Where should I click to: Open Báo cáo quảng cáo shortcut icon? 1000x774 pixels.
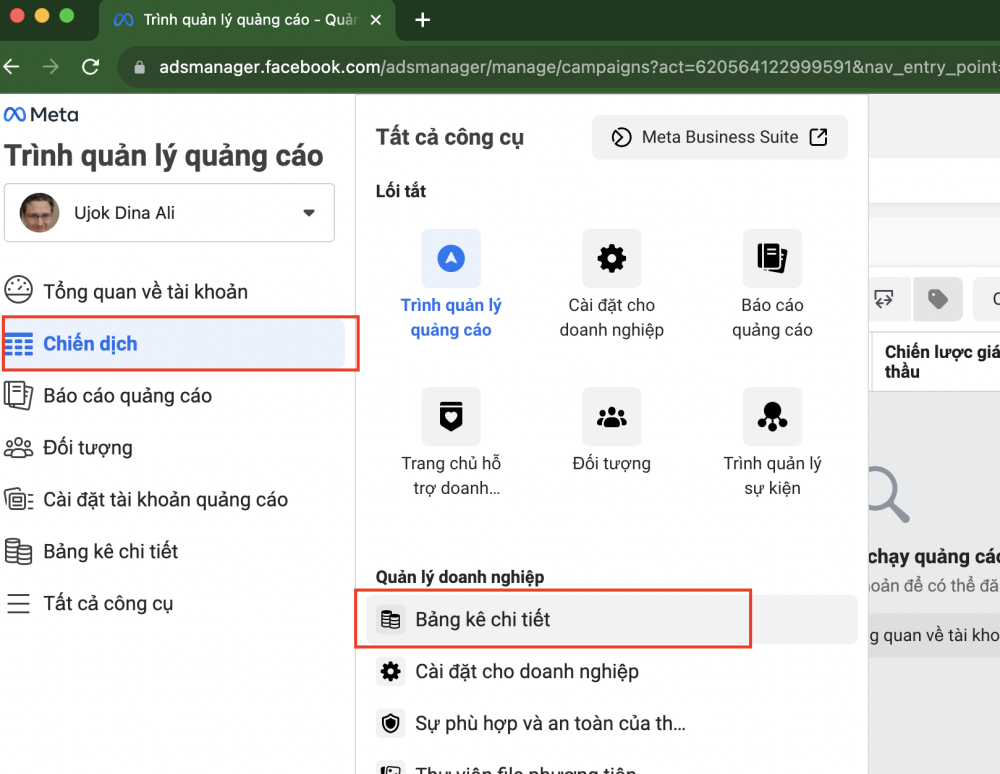(x=772, y=258)
